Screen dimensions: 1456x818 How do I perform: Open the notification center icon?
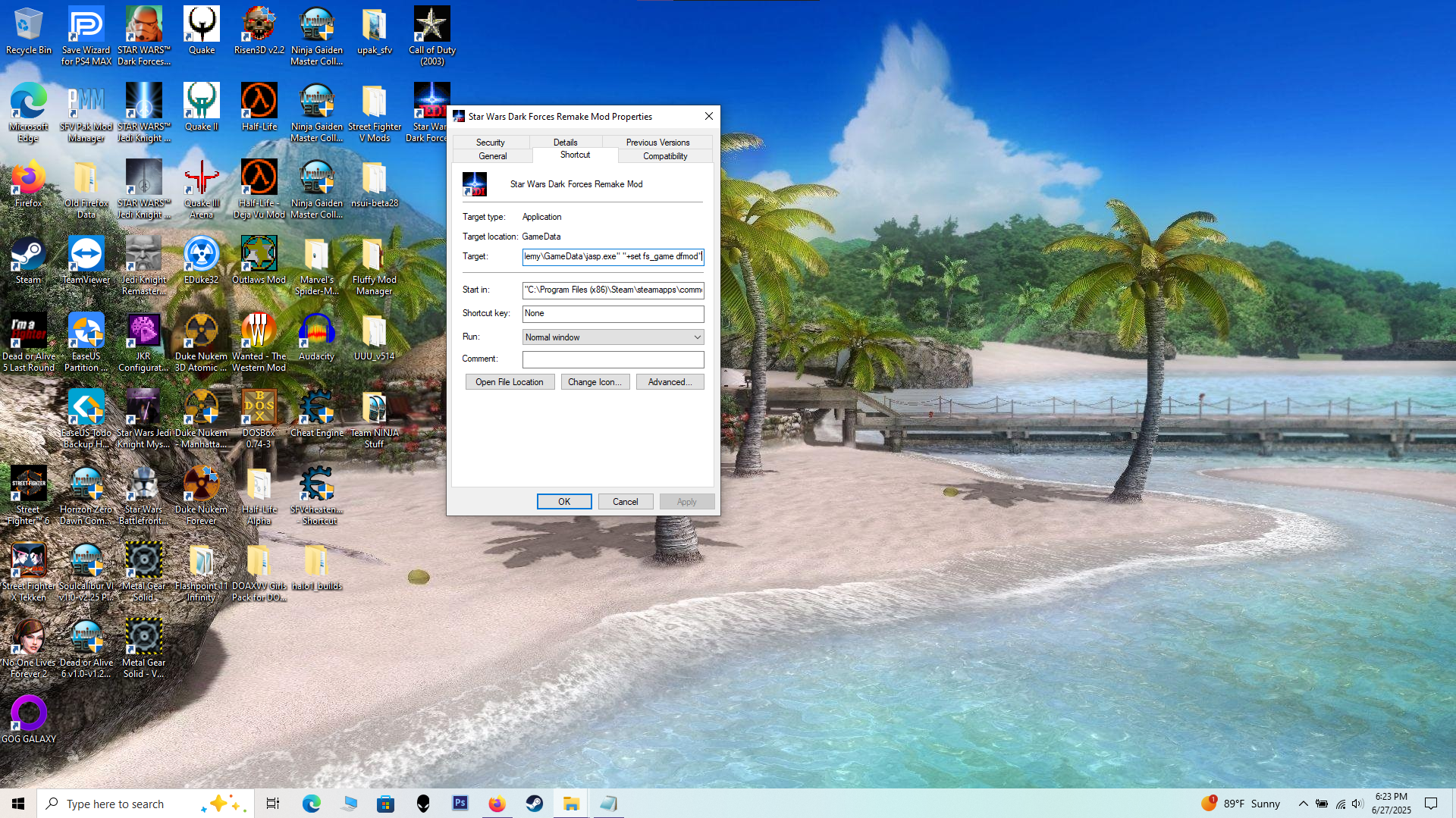pyautogui.click(x=1431, y=804)
